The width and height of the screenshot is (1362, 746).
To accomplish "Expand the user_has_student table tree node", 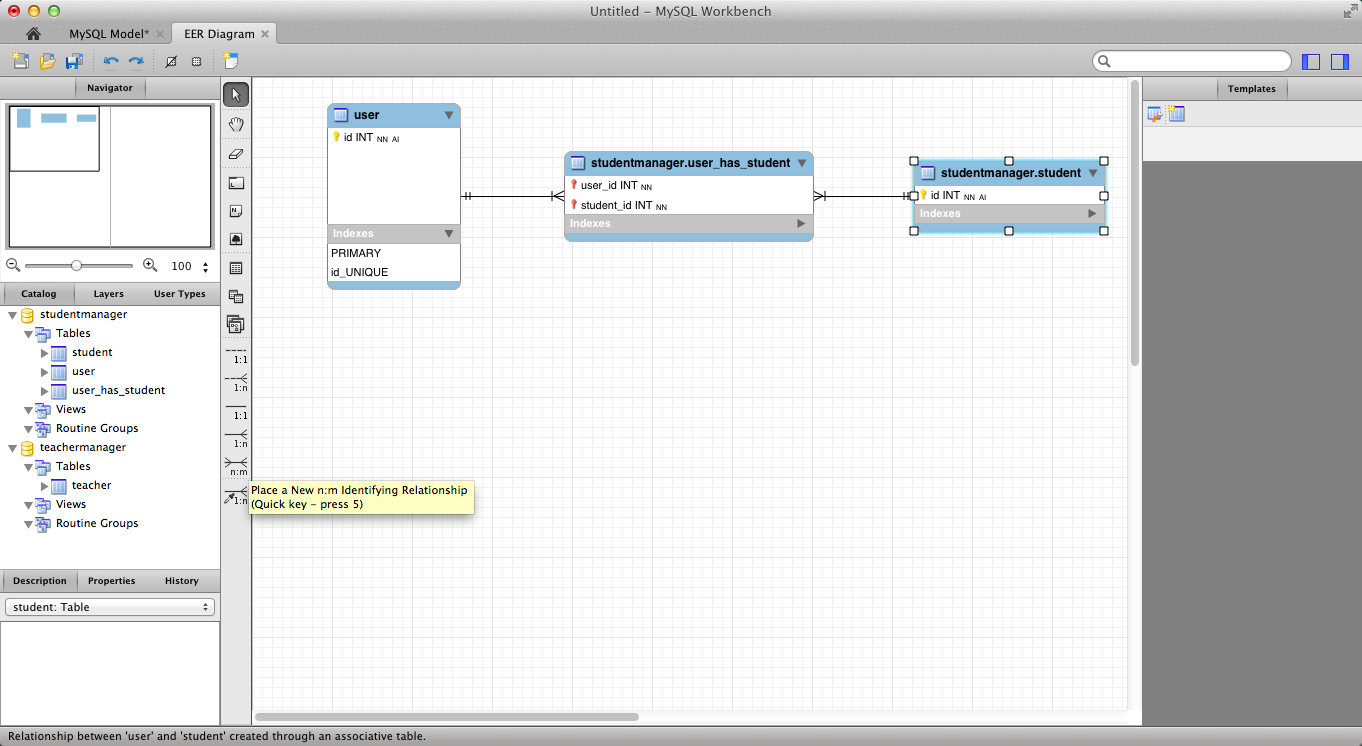I will [44, 391].
